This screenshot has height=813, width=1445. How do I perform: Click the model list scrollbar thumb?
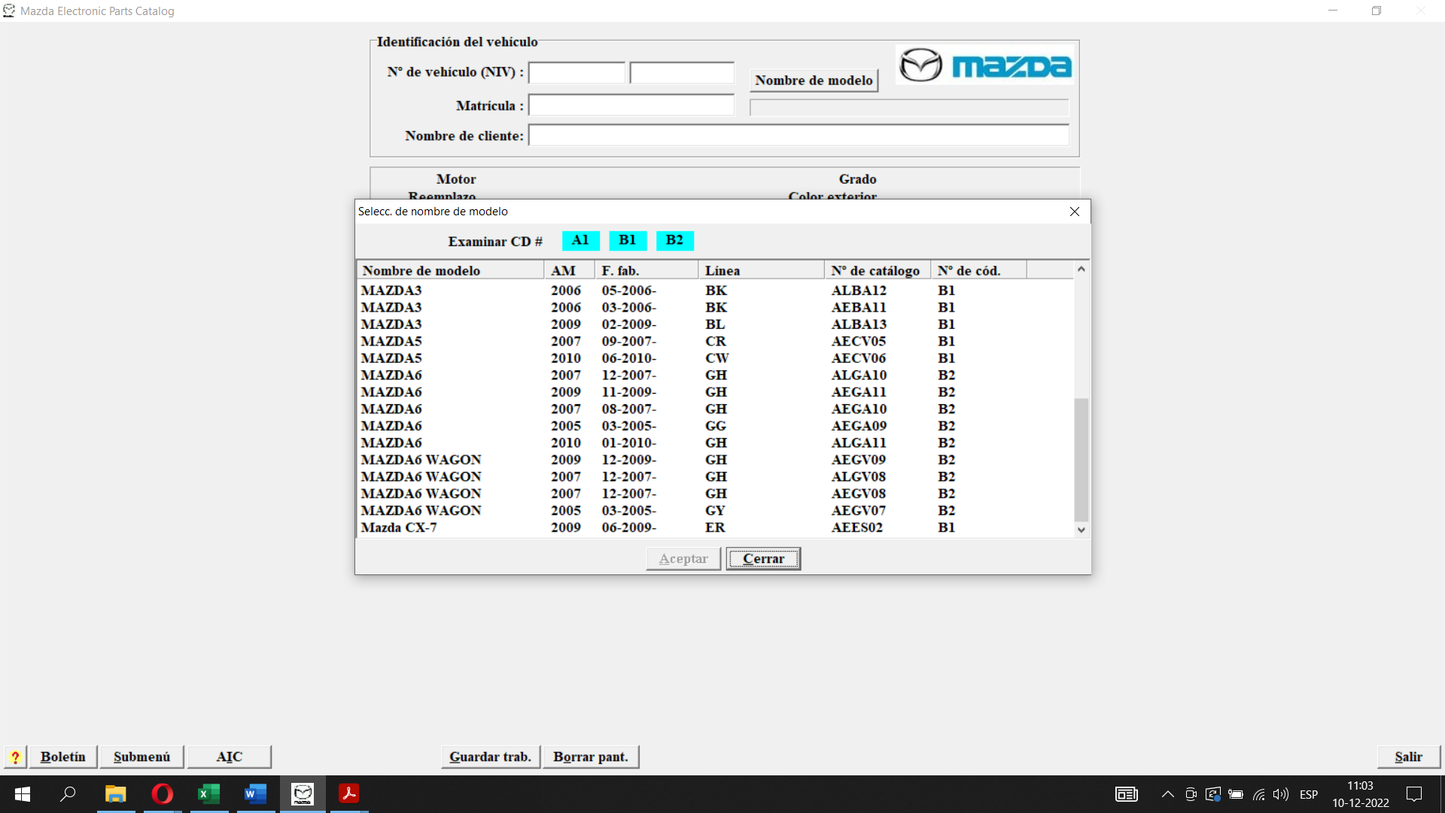click(1081, 458)
